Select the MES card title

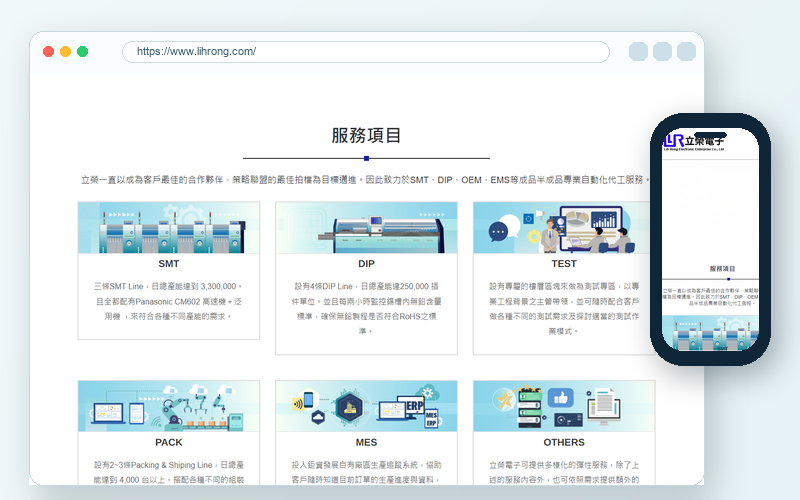click(366, 442)
